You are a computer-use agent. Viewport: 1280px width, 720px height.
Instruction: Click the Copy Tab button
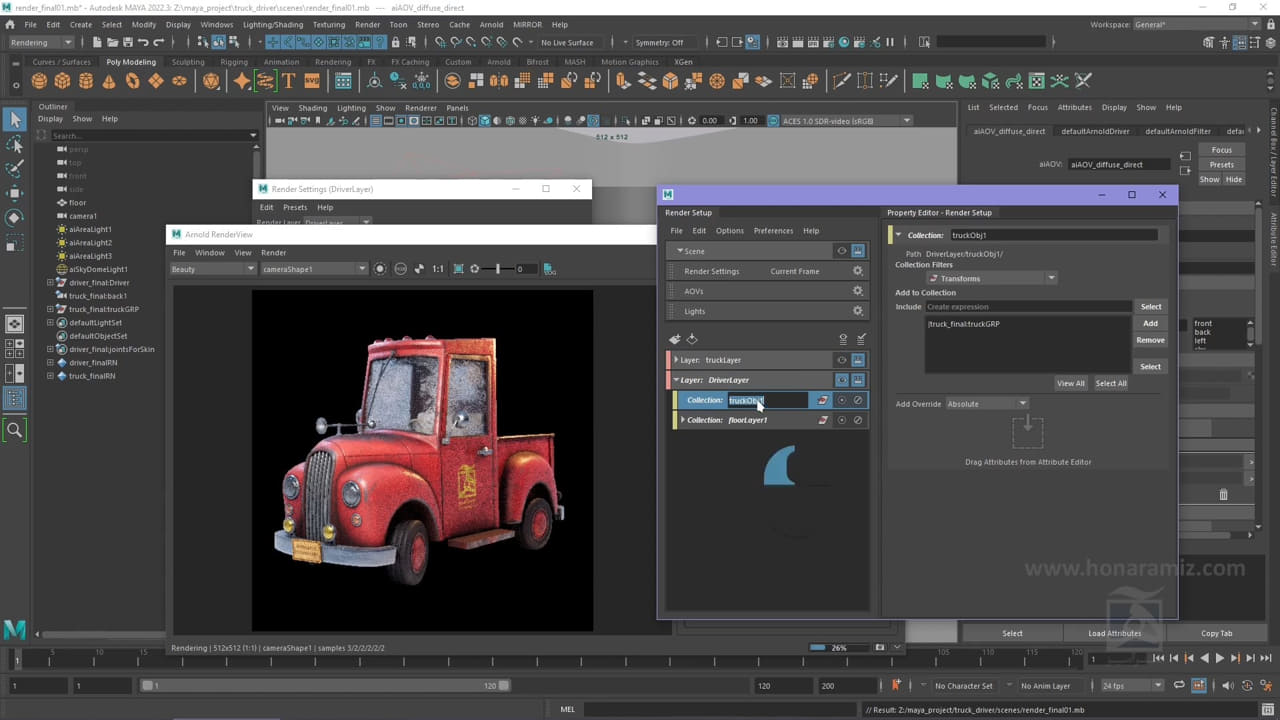[1217, 633]
